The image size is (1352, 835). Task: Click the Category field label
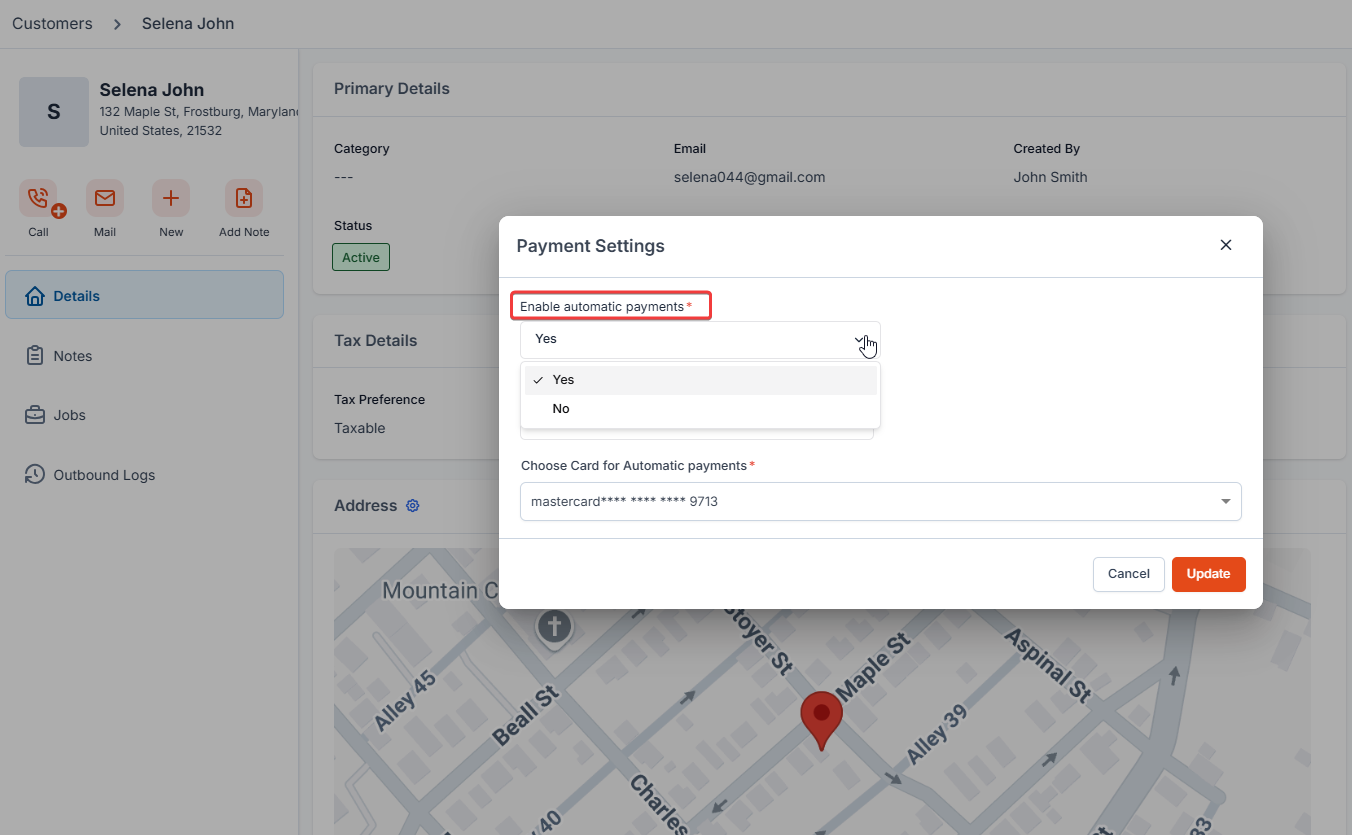click(x=362, y=149)
